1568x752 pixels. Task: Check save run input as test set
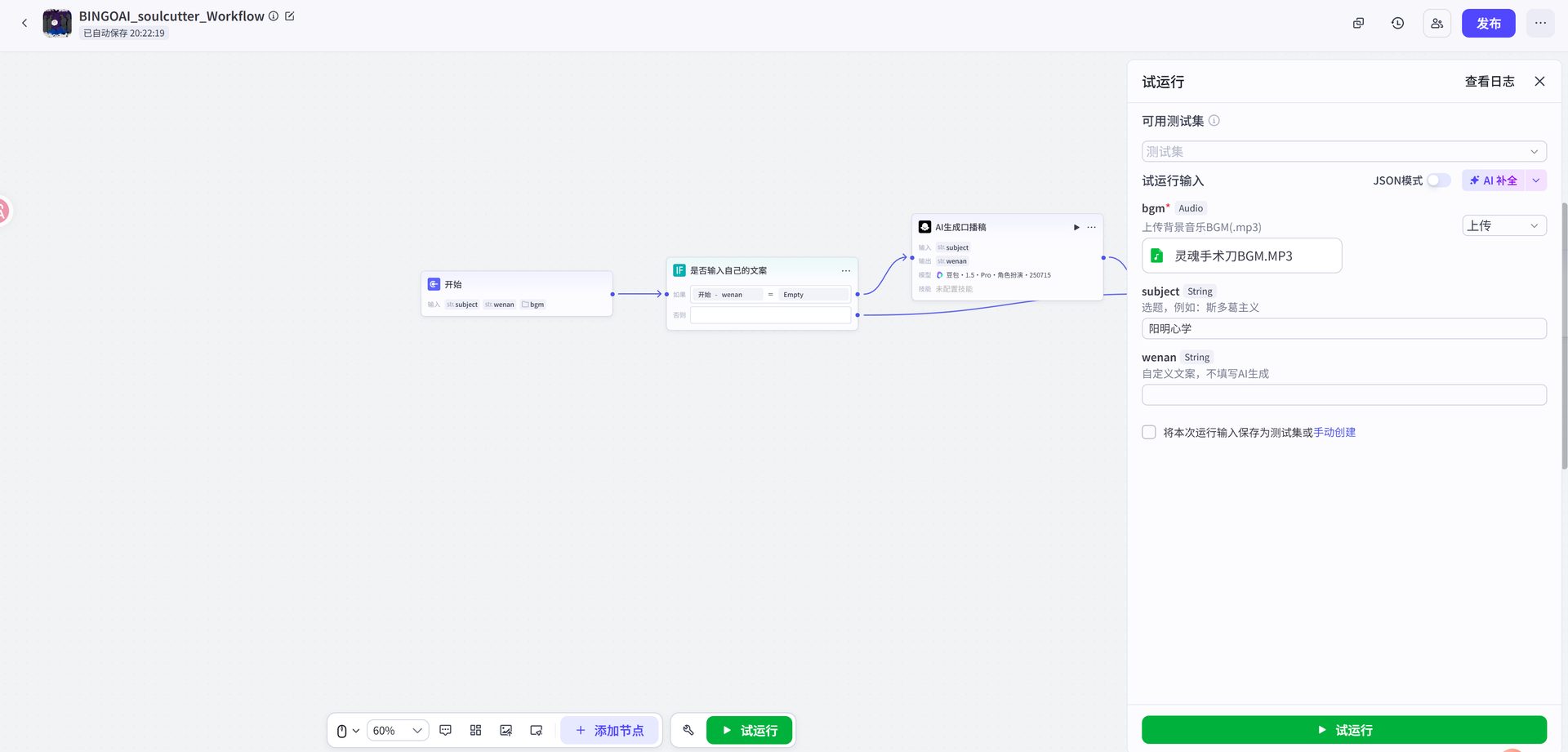(x=1149, y=432)
